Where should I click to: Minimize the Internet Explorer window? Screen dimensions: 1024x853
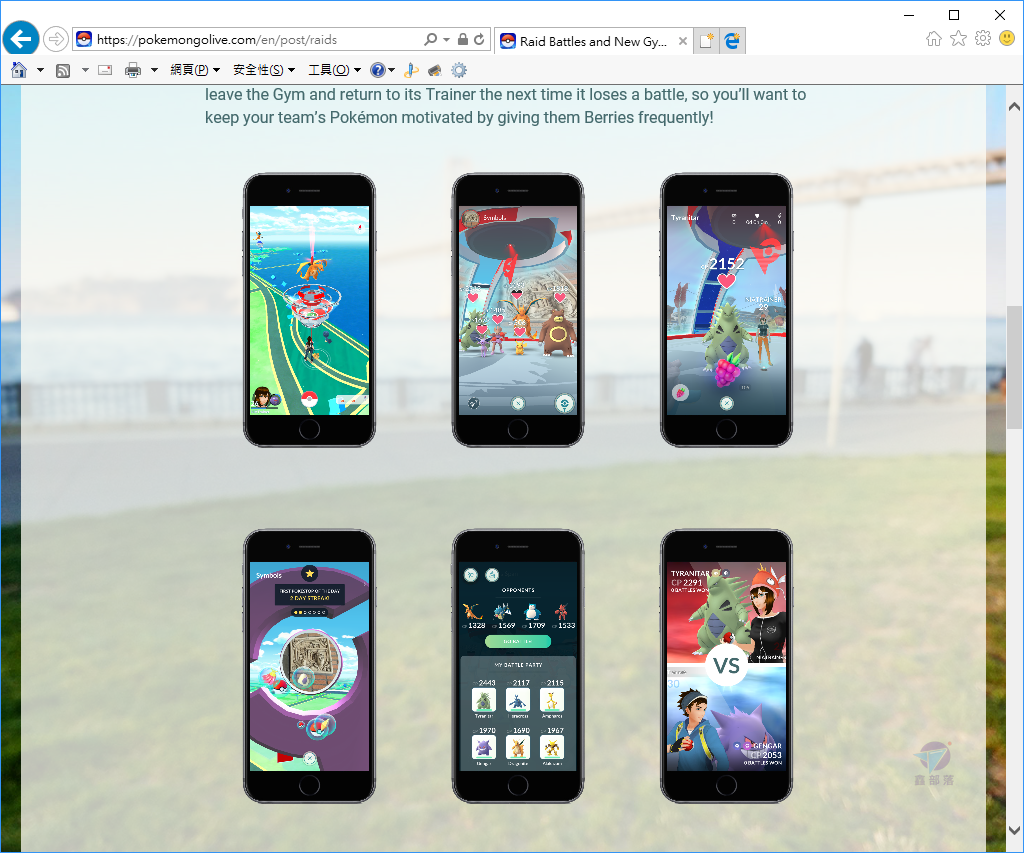pos(908,15)
